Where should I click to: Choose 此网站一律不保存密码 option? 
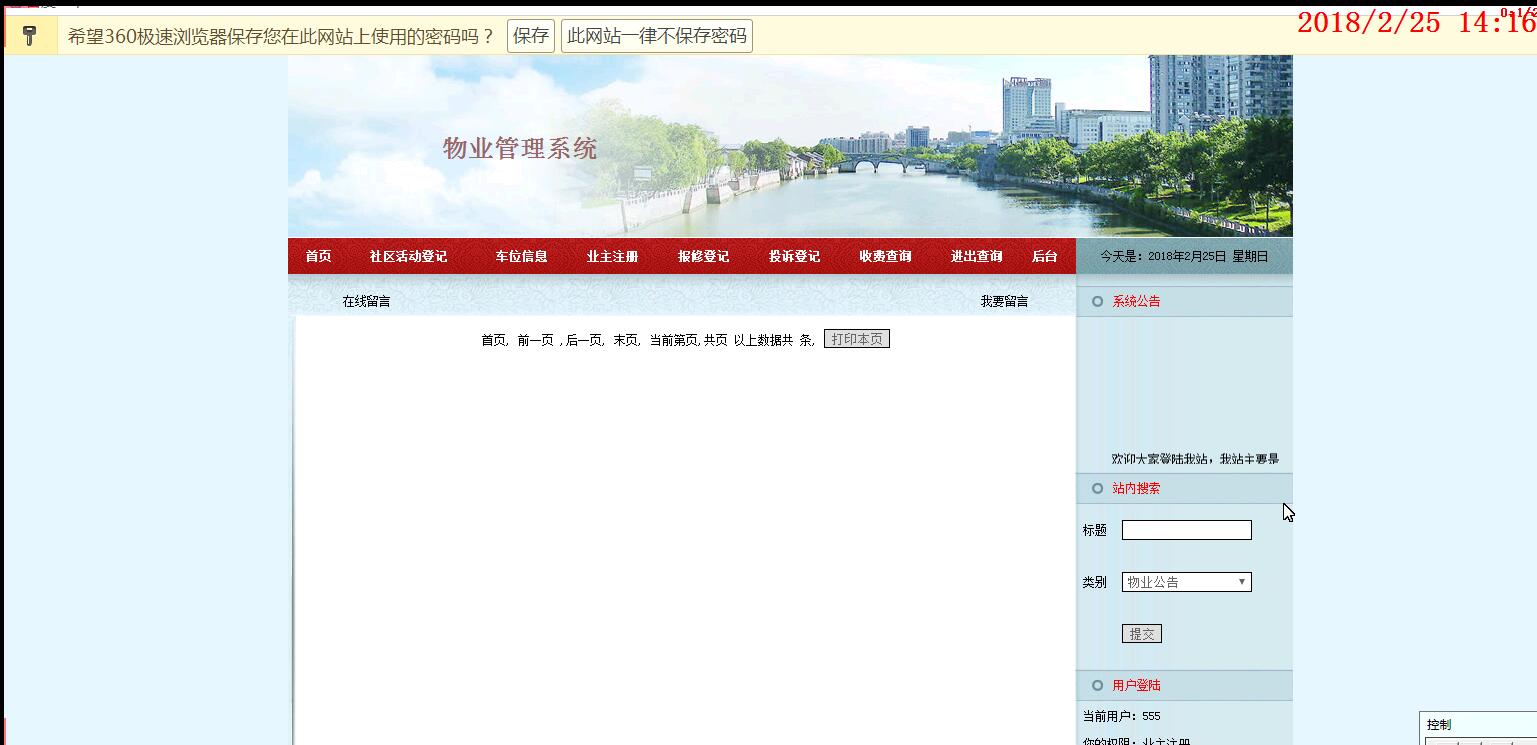656,36
